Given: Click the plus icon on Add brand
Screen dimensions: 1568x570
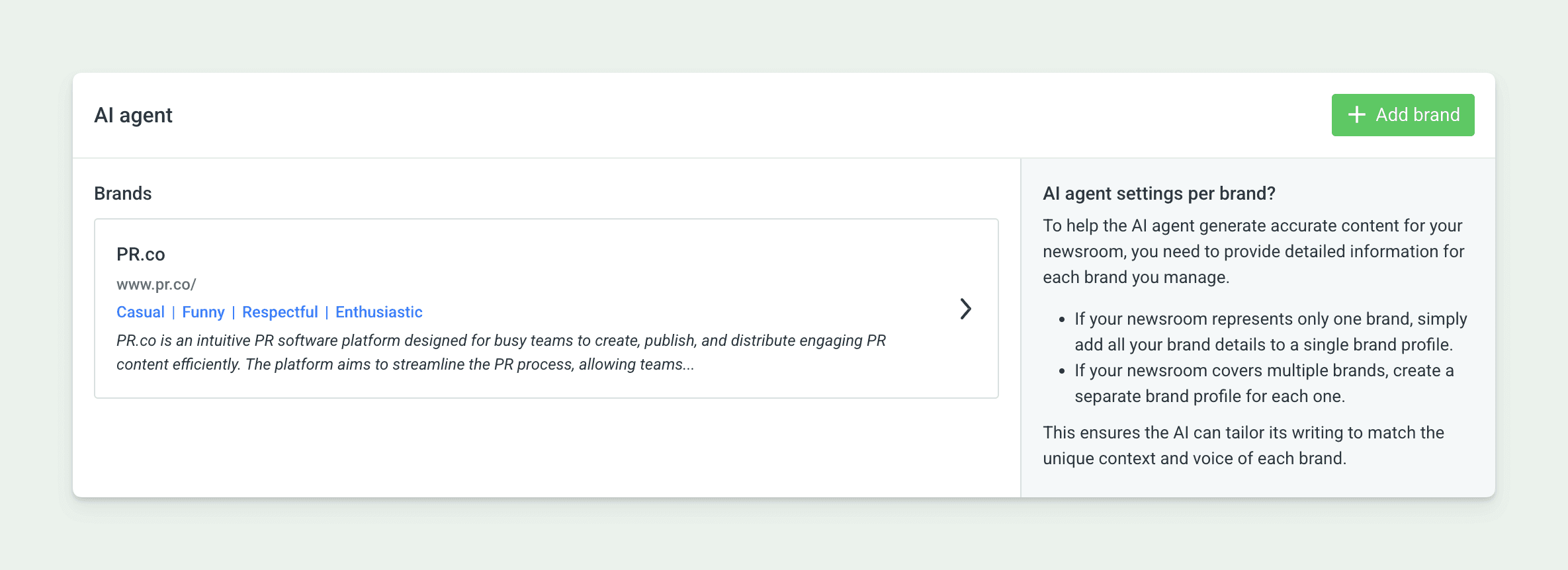Looking at the screenshot, I should tap(1356, 115).
